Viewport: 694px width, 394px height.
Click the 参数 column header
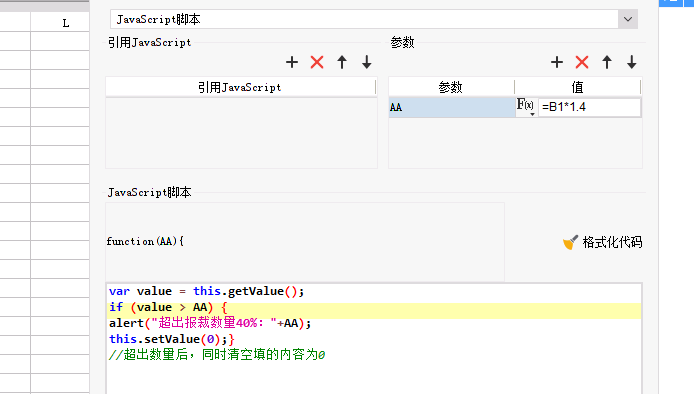pyautogui.click(x=451, y=87)
